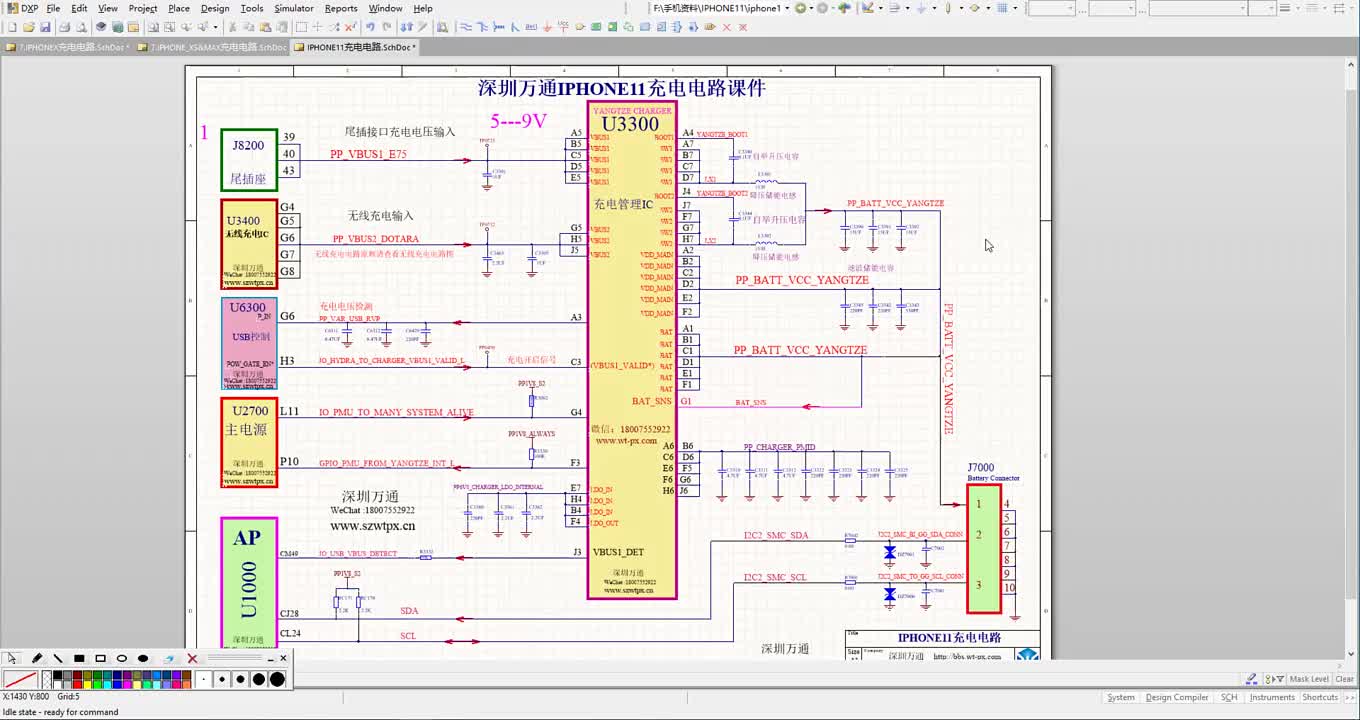Click the Redo arrow icon
Screen dimensions: 1360x720
click(x=387, y=27)
